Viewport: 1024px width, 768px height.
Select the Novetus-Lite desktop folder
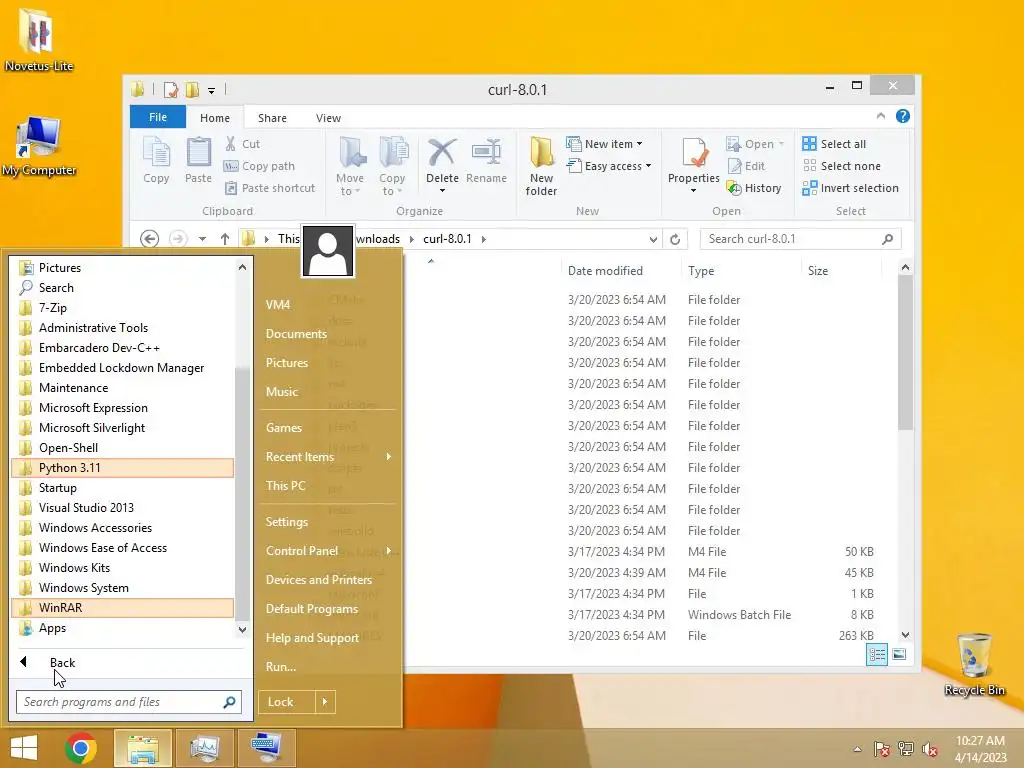39,39
